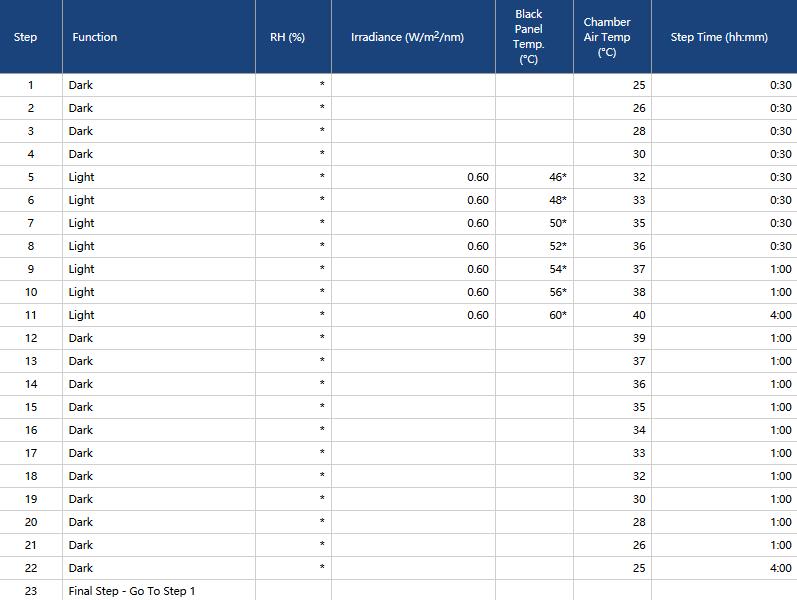Select the Black Panel Temp. header
Viewport: 797px width, 600px height.
tap(529, 37)
